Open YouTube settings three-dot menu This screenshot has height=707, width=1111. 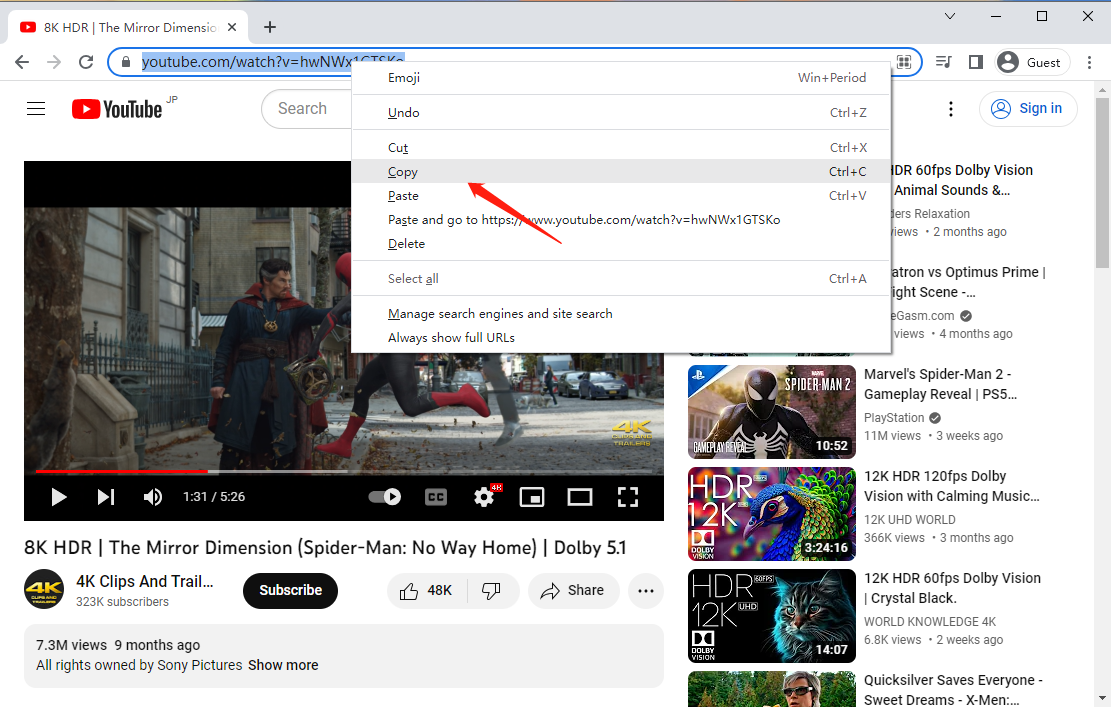[x=951, y=108]
